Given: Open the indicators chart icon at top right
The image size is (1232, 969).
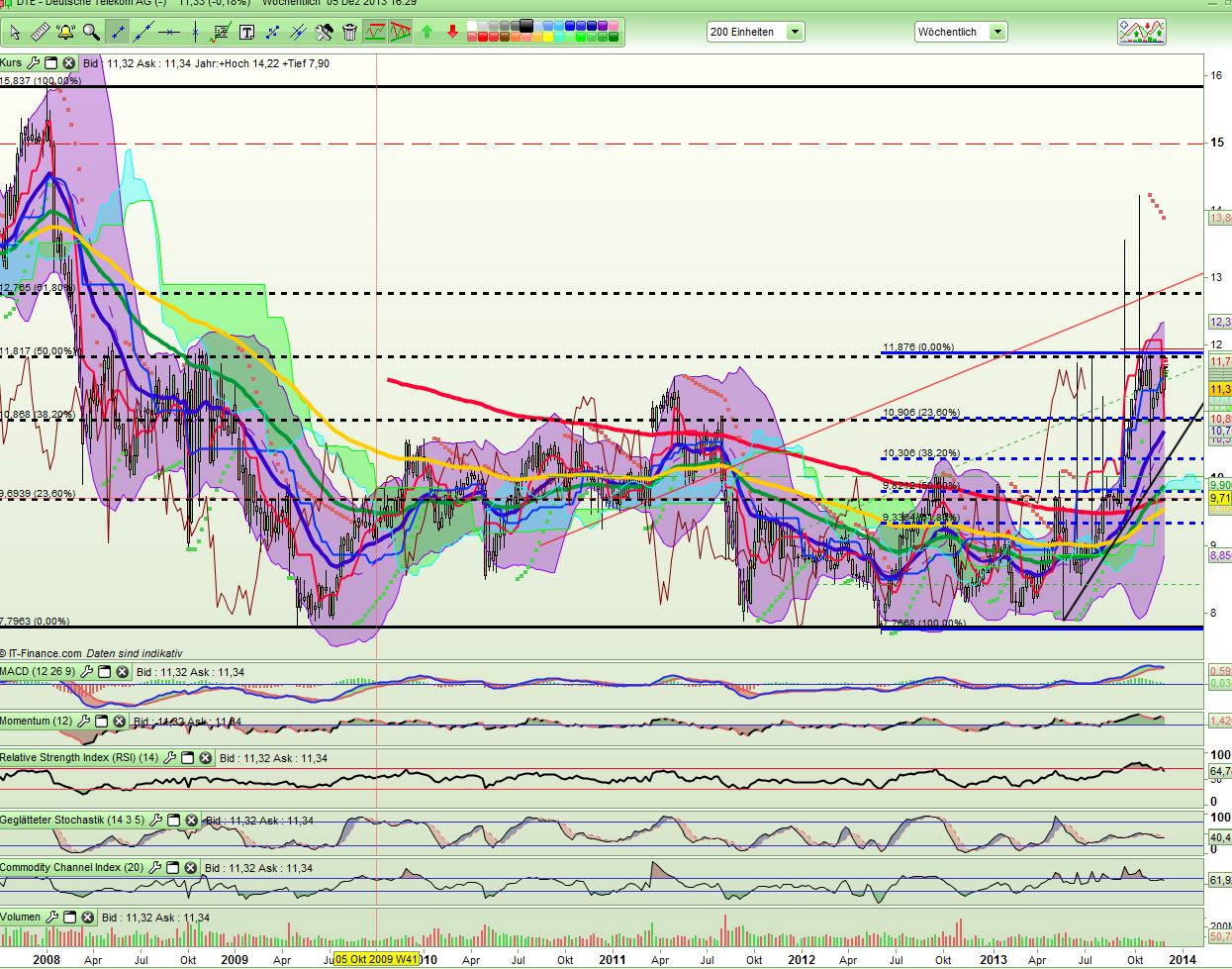Looking at the screenshot, I should 1141,32.
